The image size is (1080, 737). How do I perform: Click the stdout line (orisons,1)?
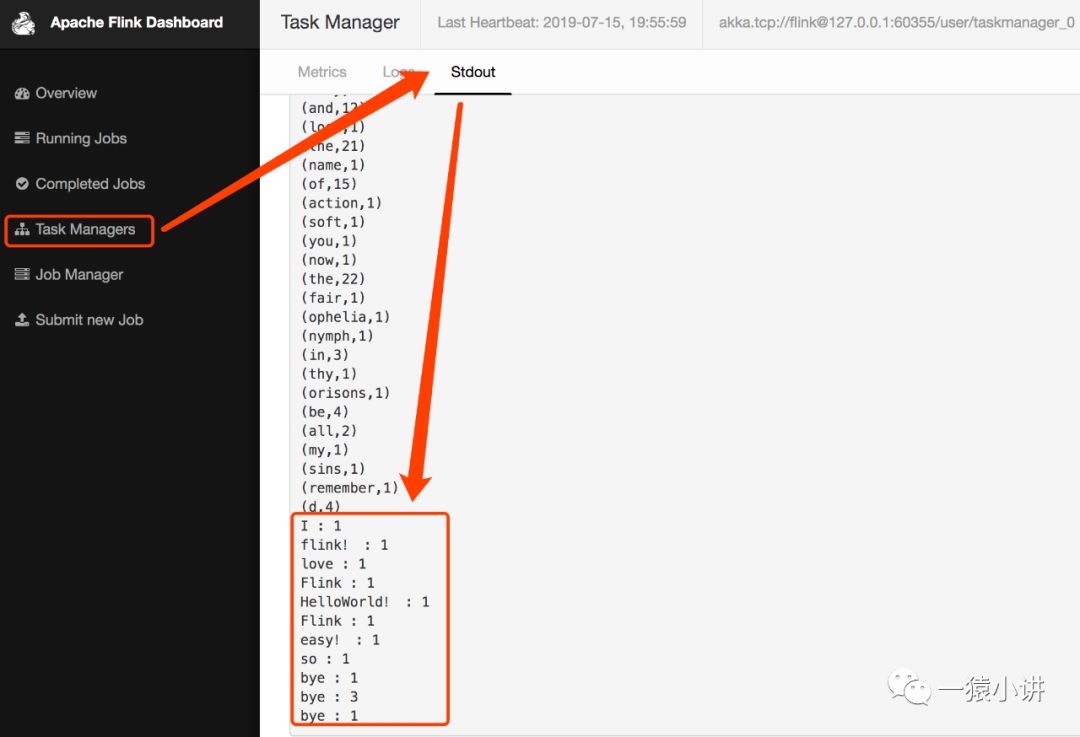point(346,393)
